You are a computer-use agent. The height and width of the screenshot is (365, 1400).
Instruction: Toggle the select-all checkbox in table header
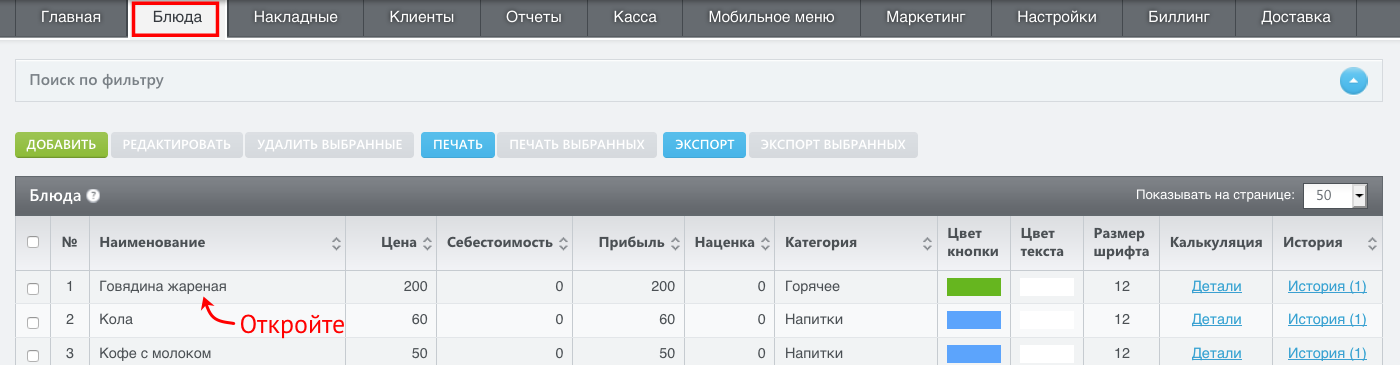pos(33,242)
